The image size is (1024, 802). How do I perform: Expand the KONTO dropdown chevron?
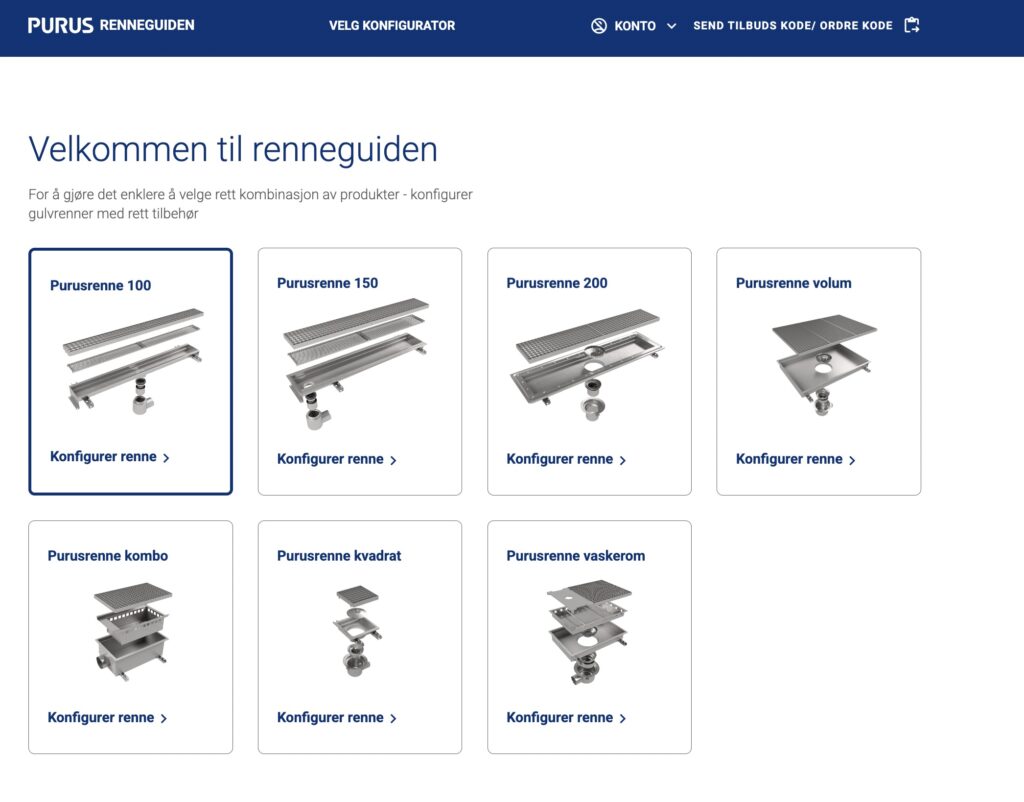[x=671, y=26]
